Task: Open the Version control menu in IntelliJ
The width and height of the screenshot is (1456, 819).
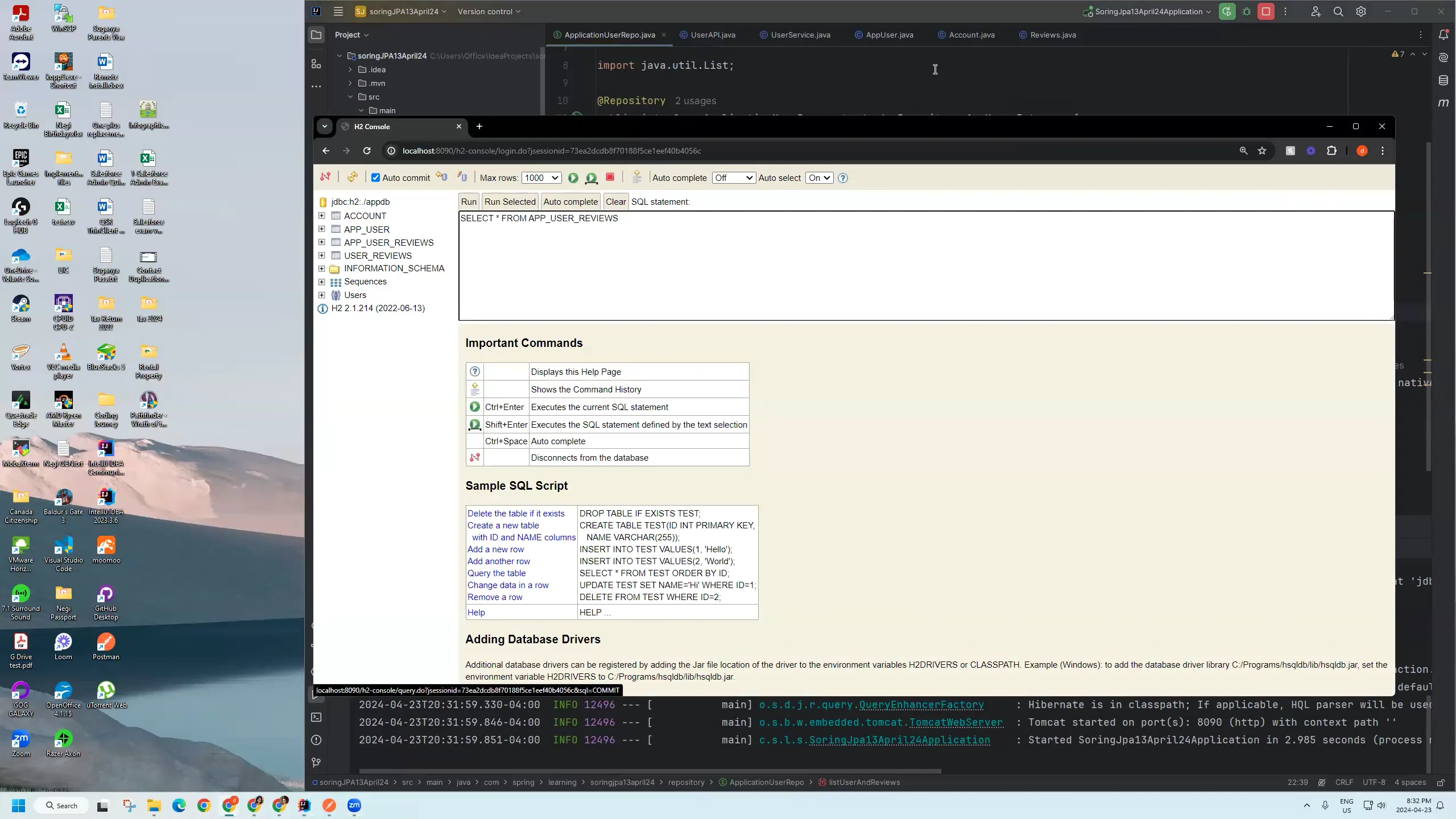Action: tap(486, 11)
